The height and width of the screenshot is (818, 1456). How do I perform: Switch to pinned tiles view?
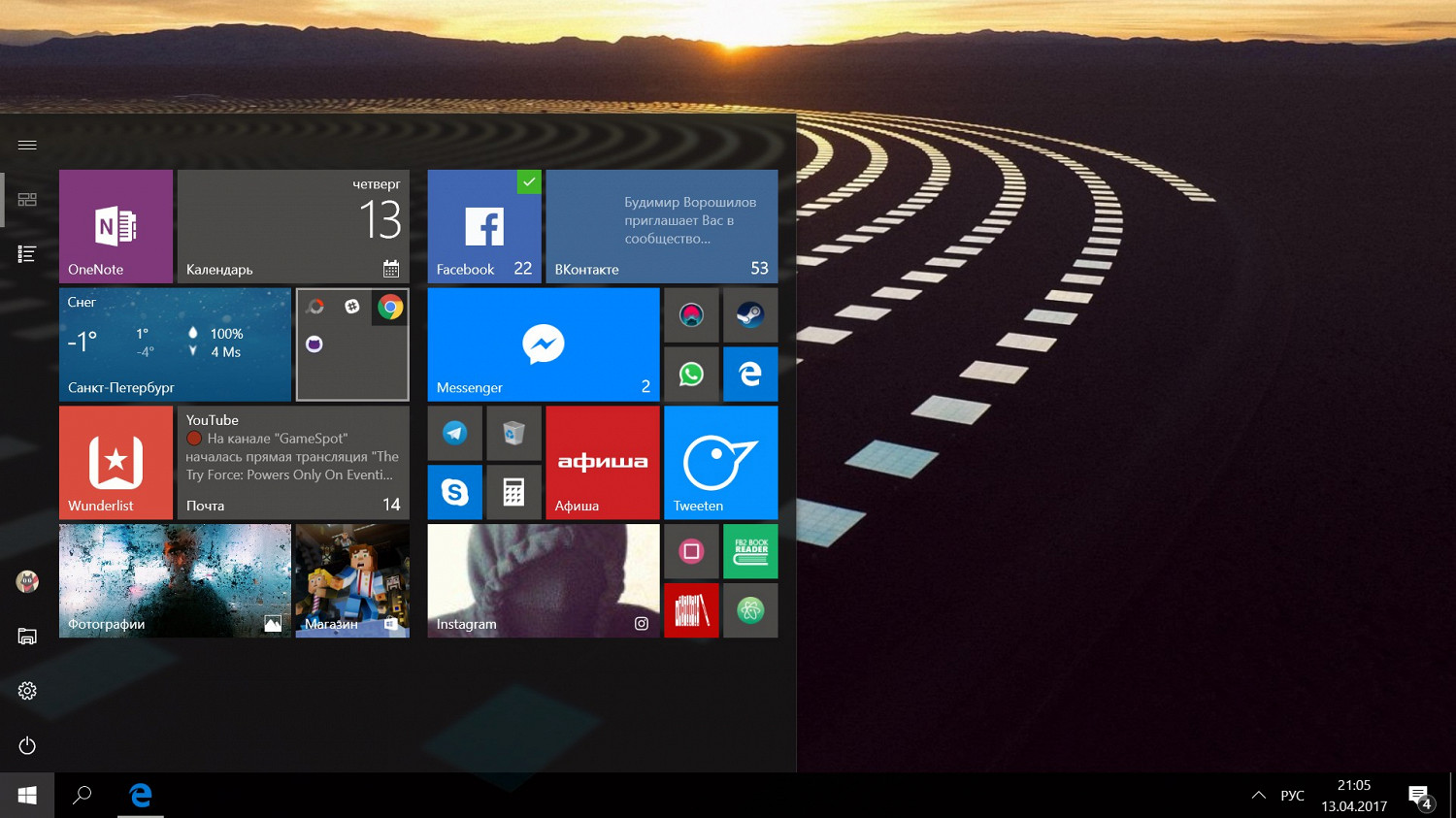click(x=27, y=199)
